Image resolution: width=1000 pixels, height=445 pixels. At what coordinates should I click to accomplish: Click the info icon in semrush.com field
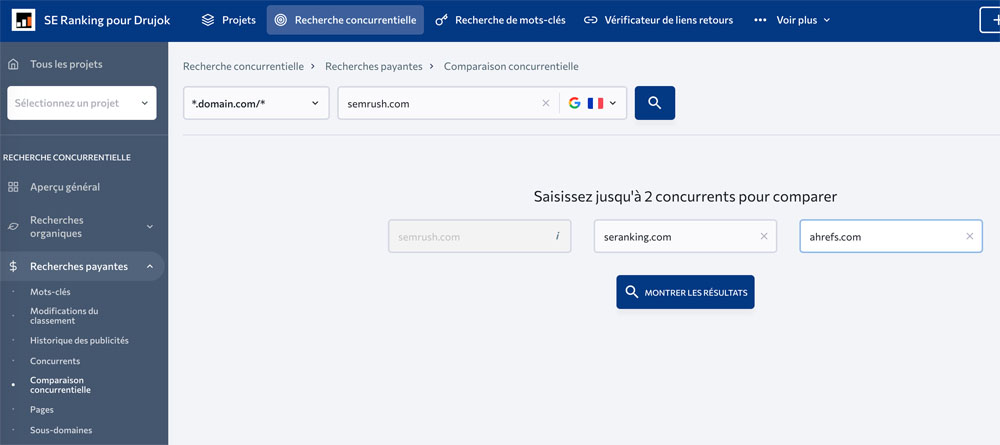[557, 236]
